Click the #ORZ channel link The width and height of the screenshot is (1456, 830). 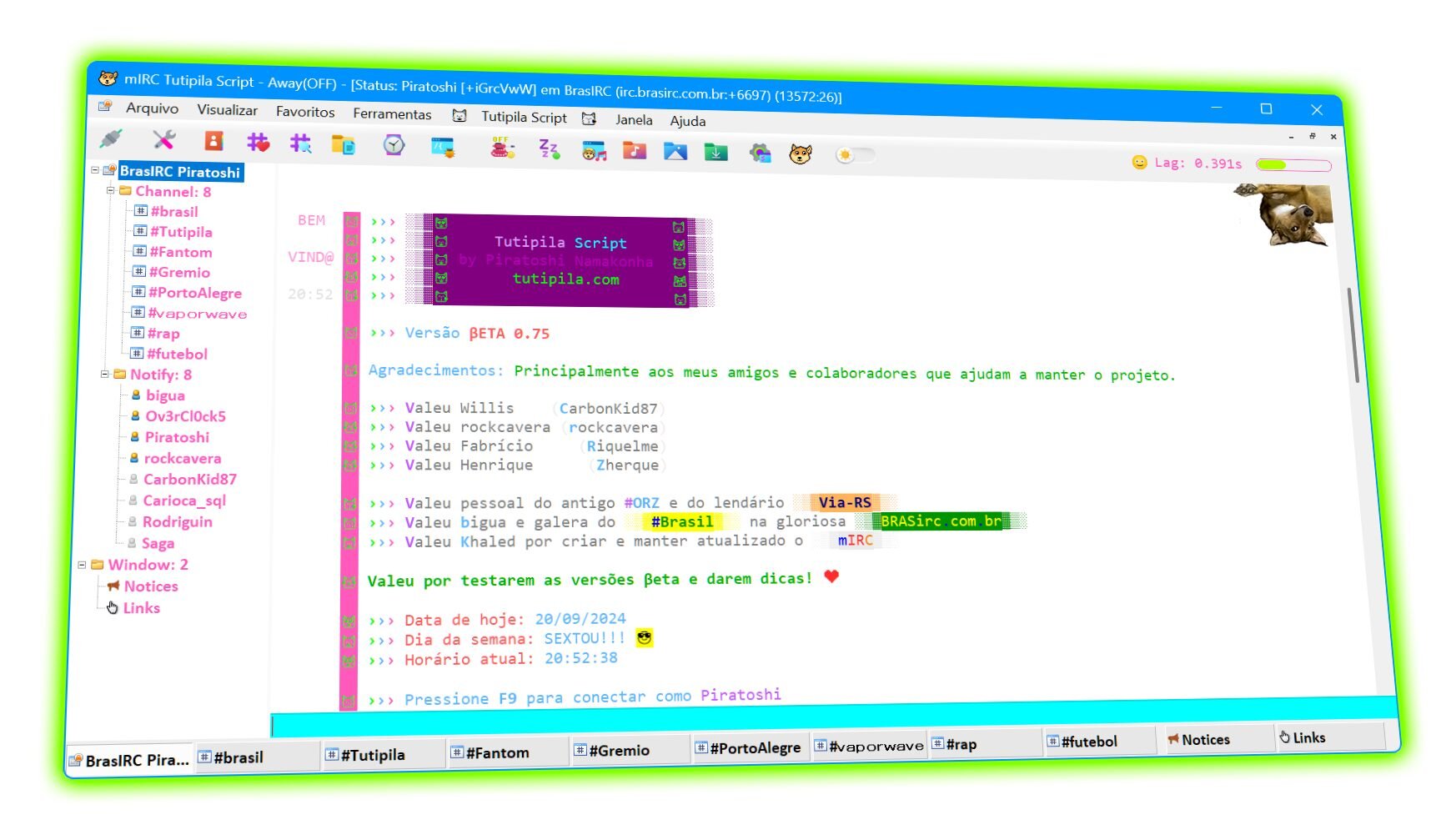tap(641, 503)
